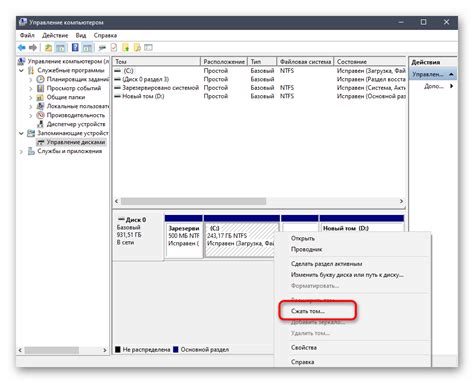Click the yellow folder with magnifier icon

pos(137,48)
